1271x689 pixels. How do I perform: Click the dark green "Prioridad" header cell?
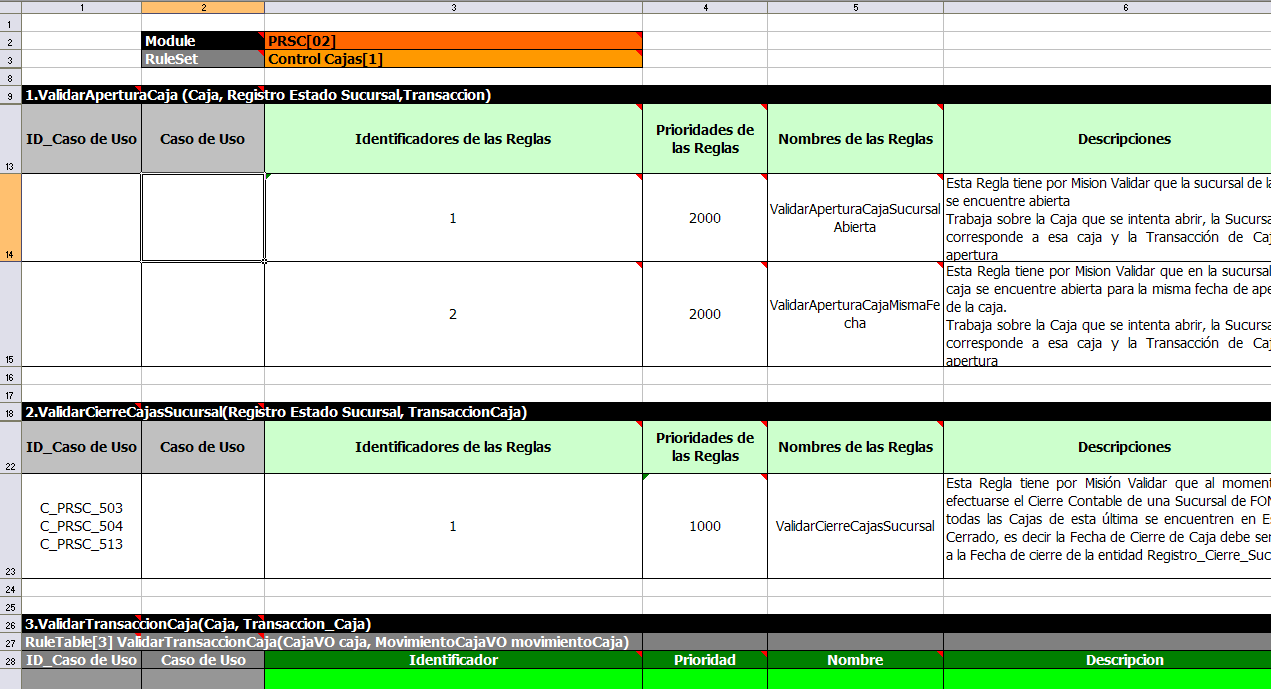tap(705, 660)
